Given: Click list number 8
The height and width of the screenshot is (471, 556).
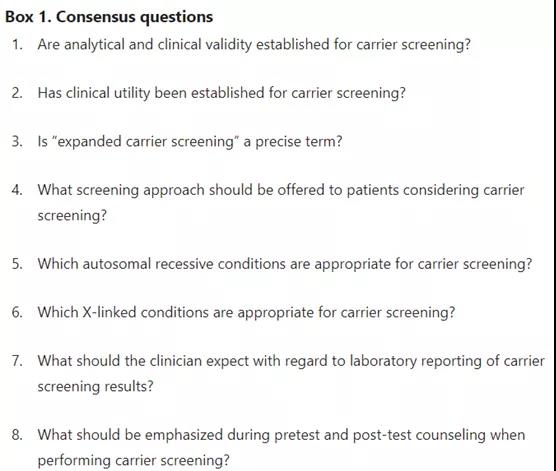Looking at the screenshot, I should 17,435.
